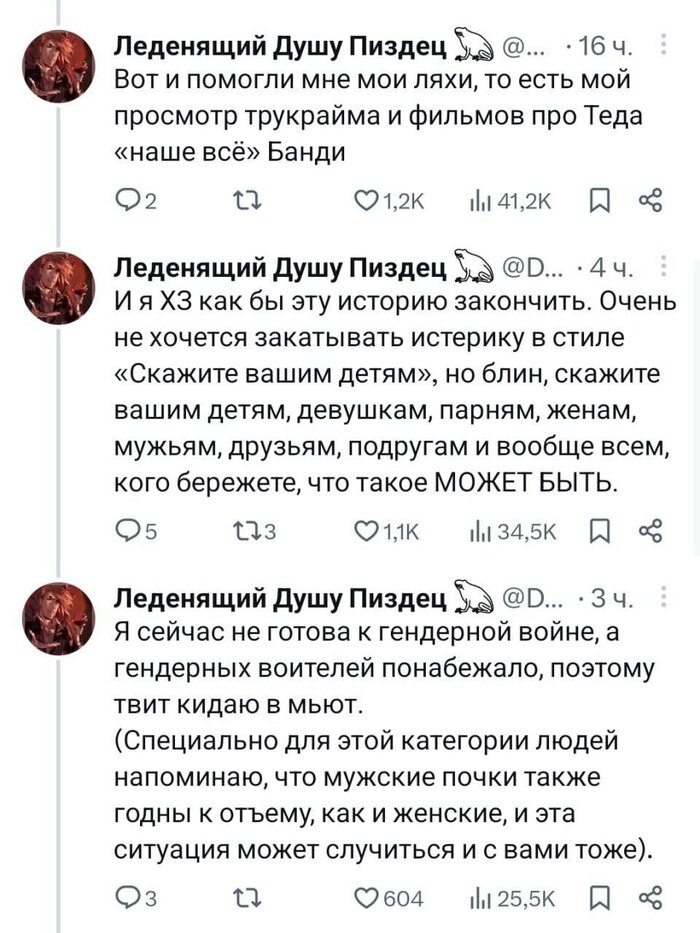
Task: Bookmark the third tweet about gender war
Action: point(597,897)
